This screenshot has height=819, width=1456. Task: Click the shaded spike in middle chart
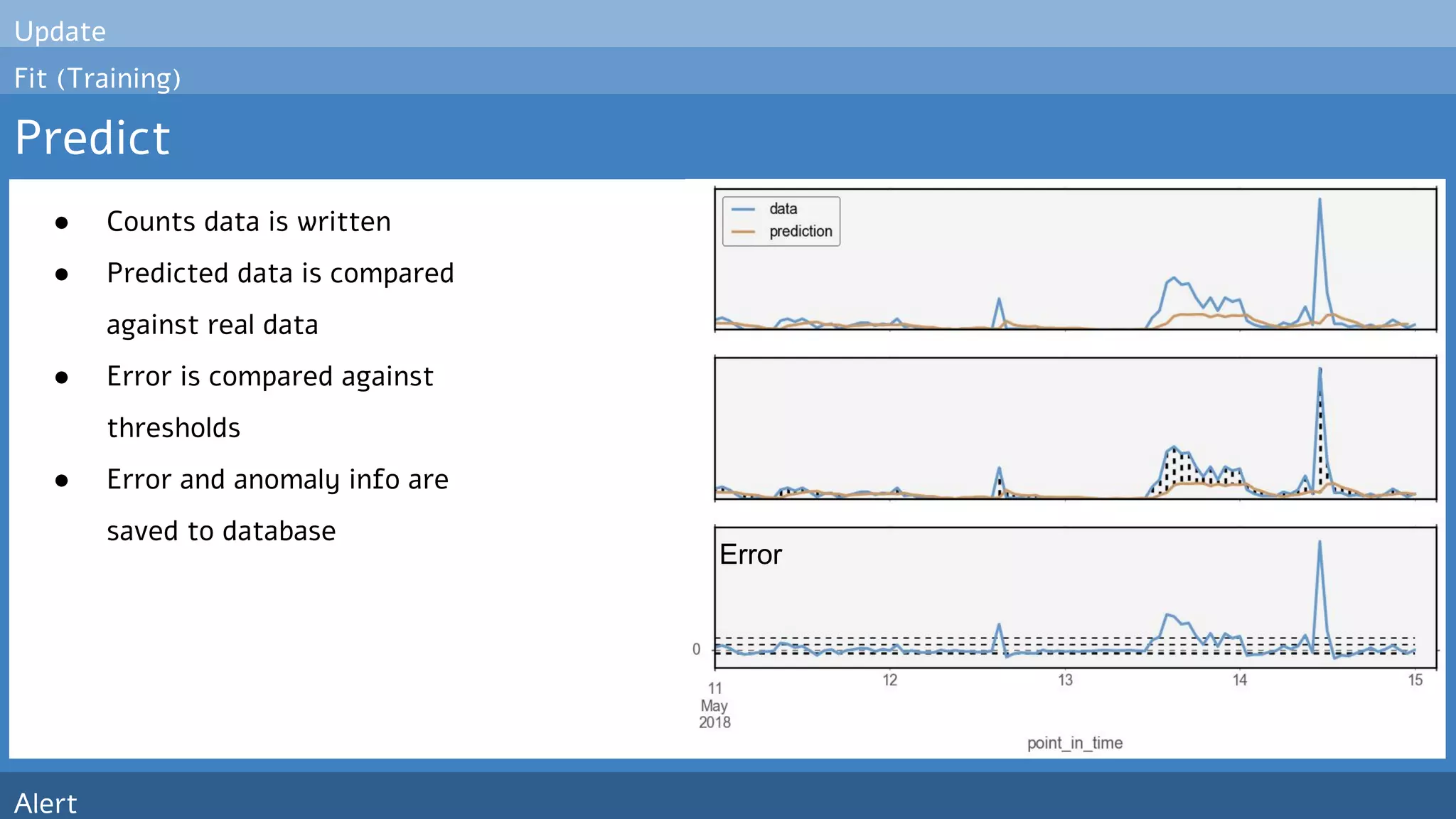click(x=1320, y=430)
